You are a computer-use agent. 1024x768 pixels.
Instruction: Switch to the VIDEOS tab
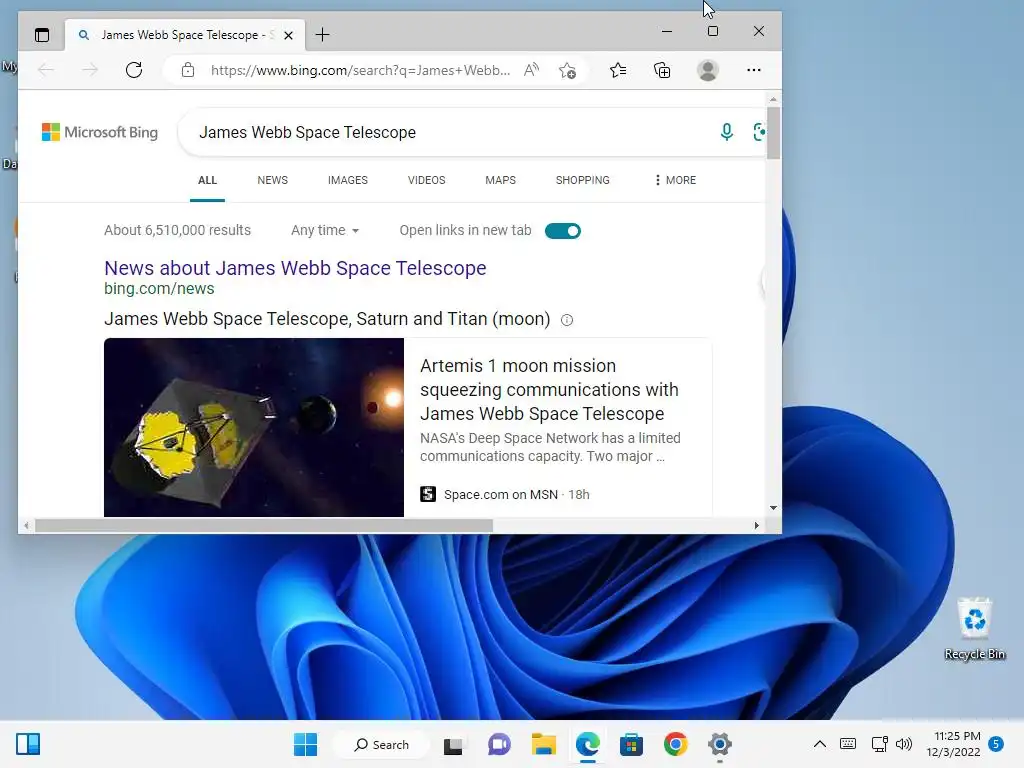coord(426,180)
